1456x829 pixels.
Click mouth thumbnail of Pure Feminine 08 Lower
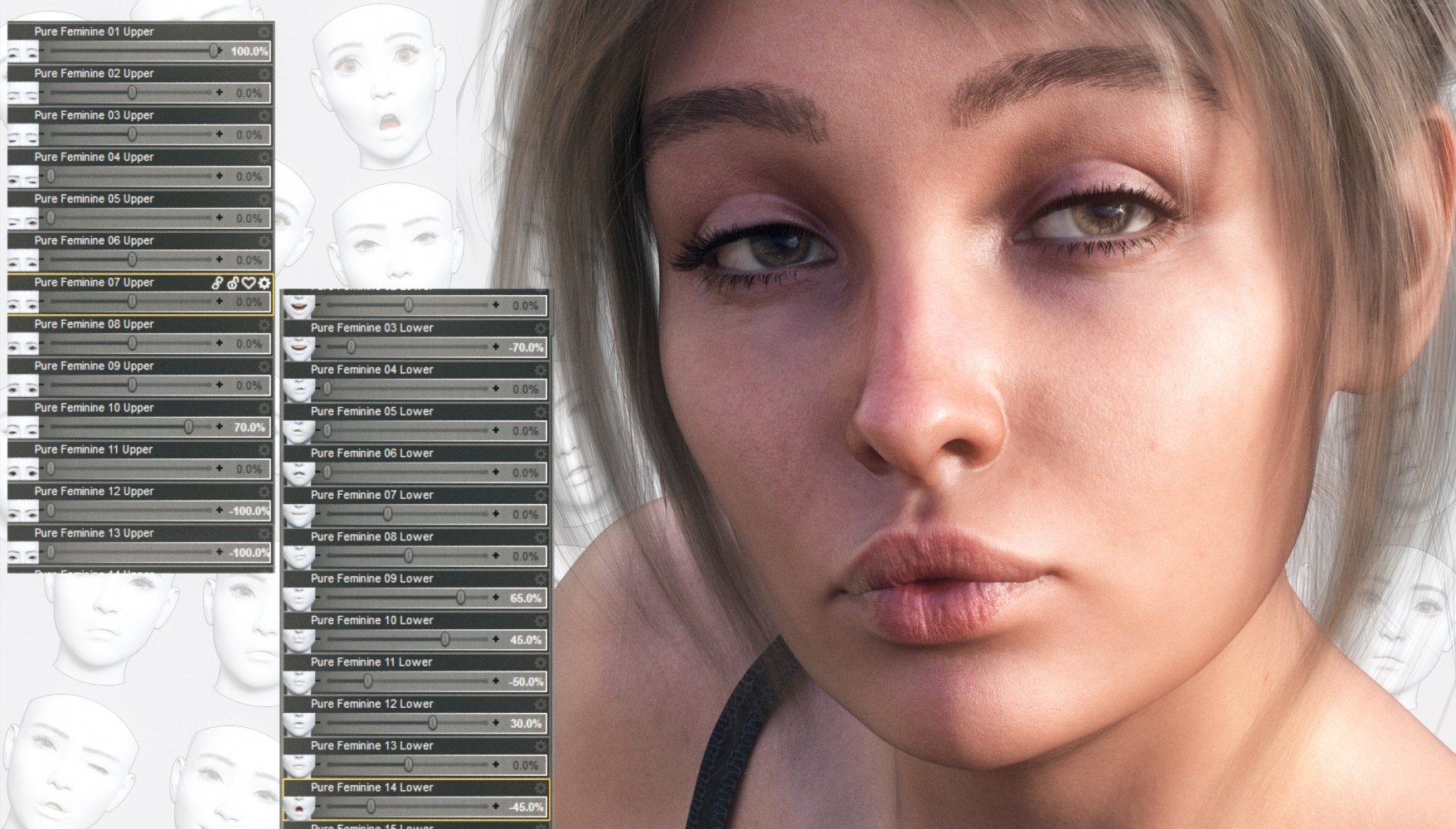click(298, 557)
